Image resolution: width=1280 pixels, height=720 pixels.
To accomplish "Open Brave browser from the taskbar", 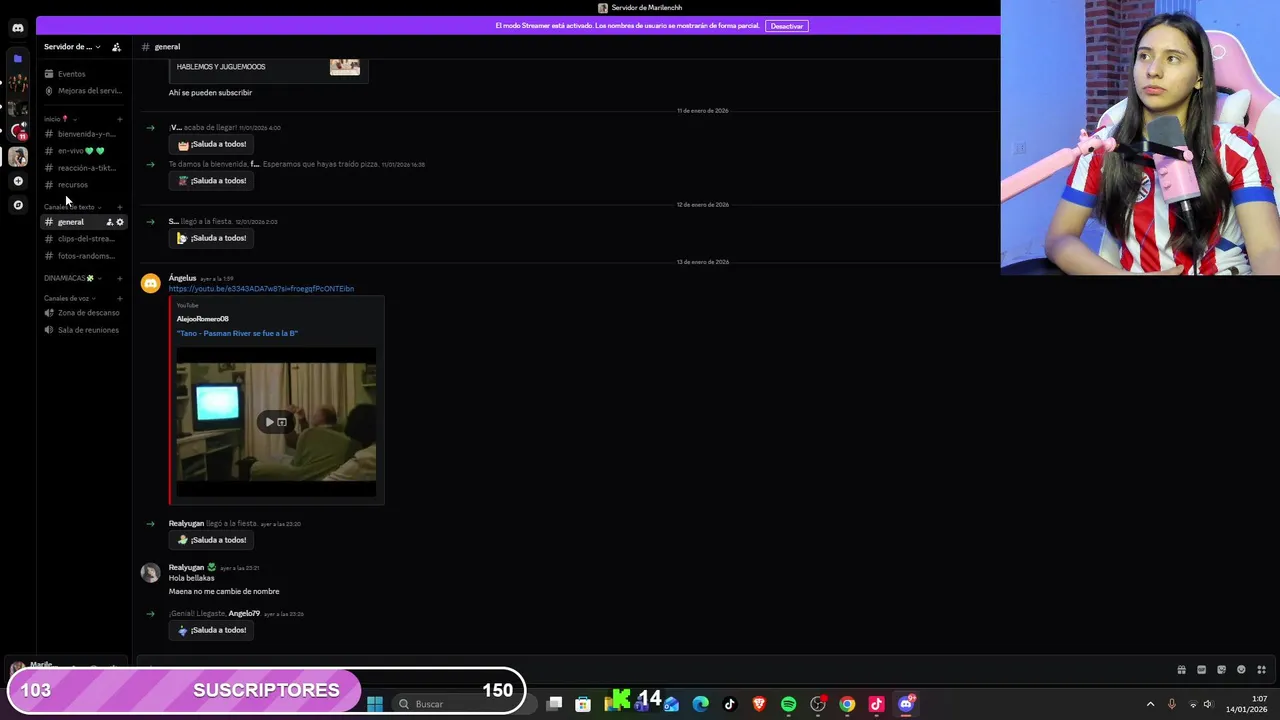I will (759, 704).
